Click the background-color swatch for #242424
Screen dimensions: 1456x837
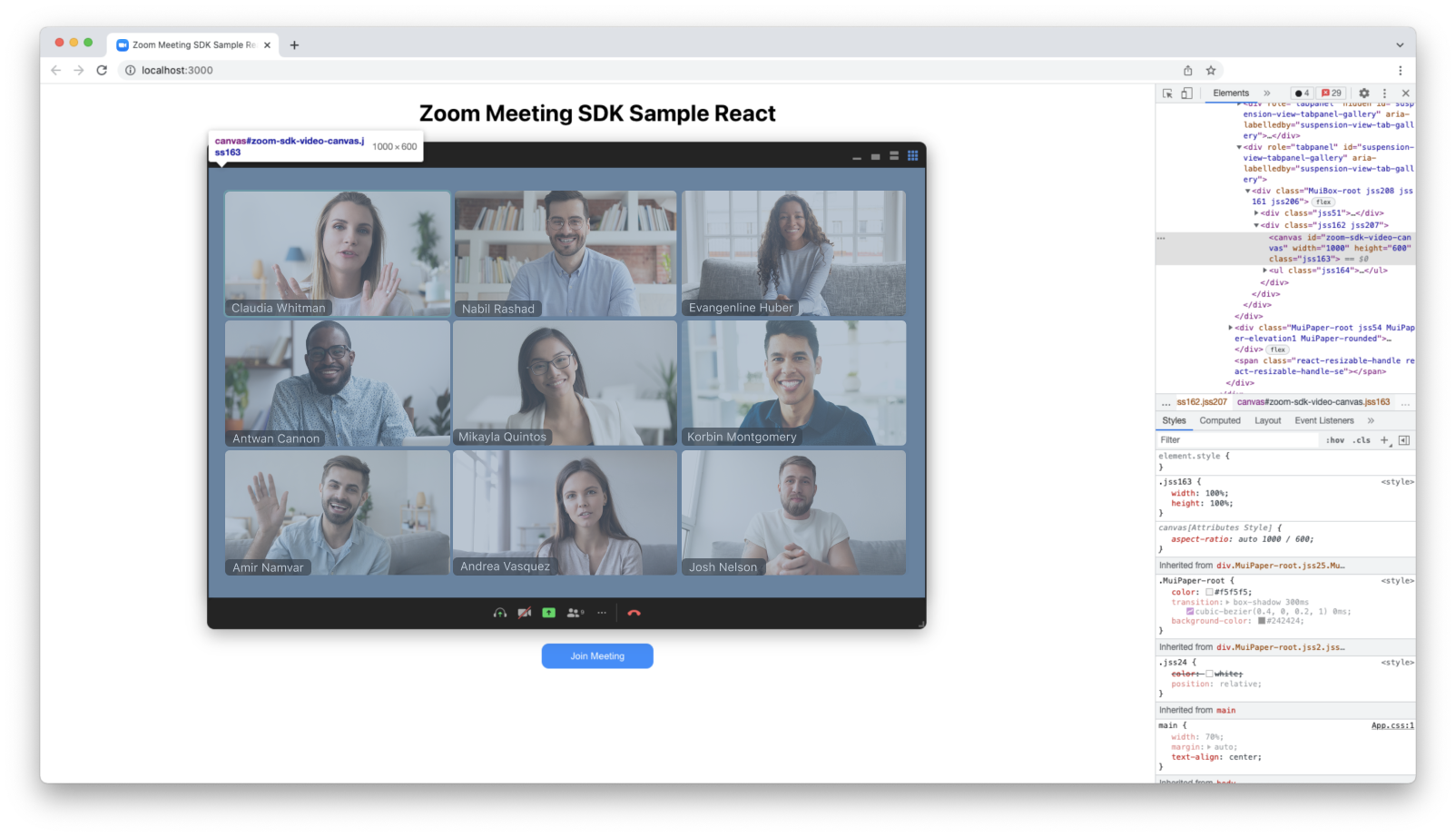(1262, 621)
